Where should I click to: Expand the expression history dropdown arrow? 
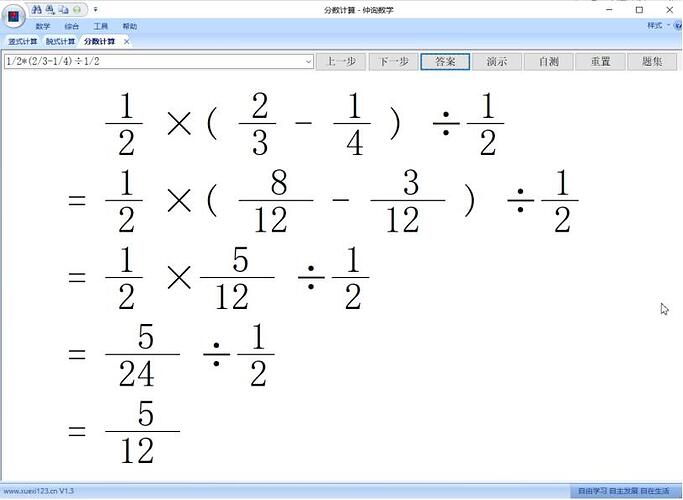pos(309,61)
